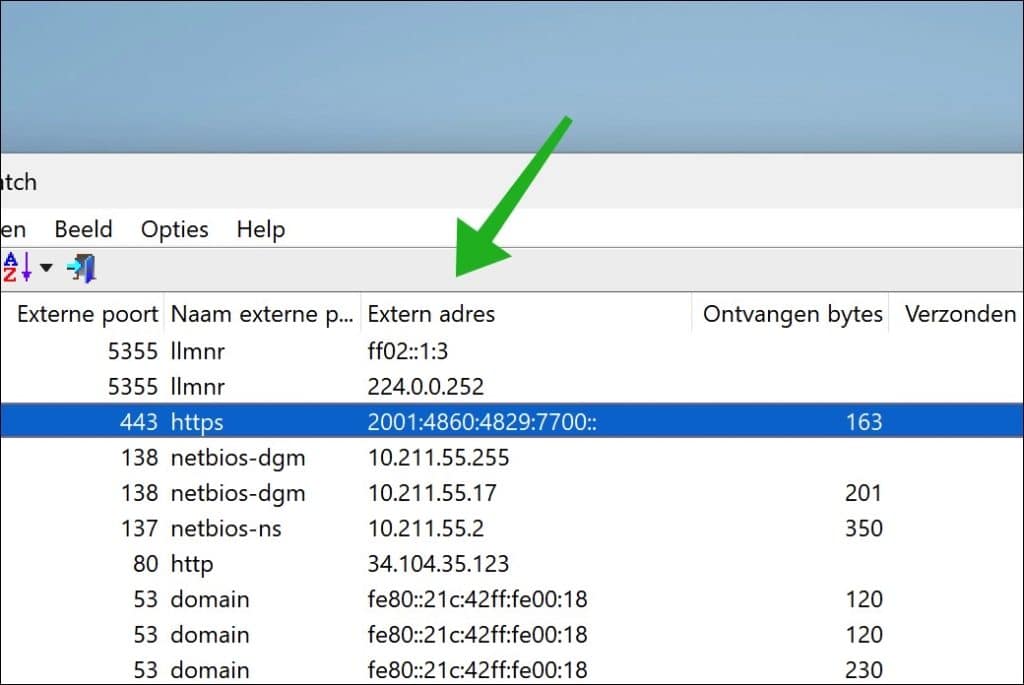1024x685 pixels.
Task: Click the A-Z sort toolbar icon
Action: tap(17, 267)
